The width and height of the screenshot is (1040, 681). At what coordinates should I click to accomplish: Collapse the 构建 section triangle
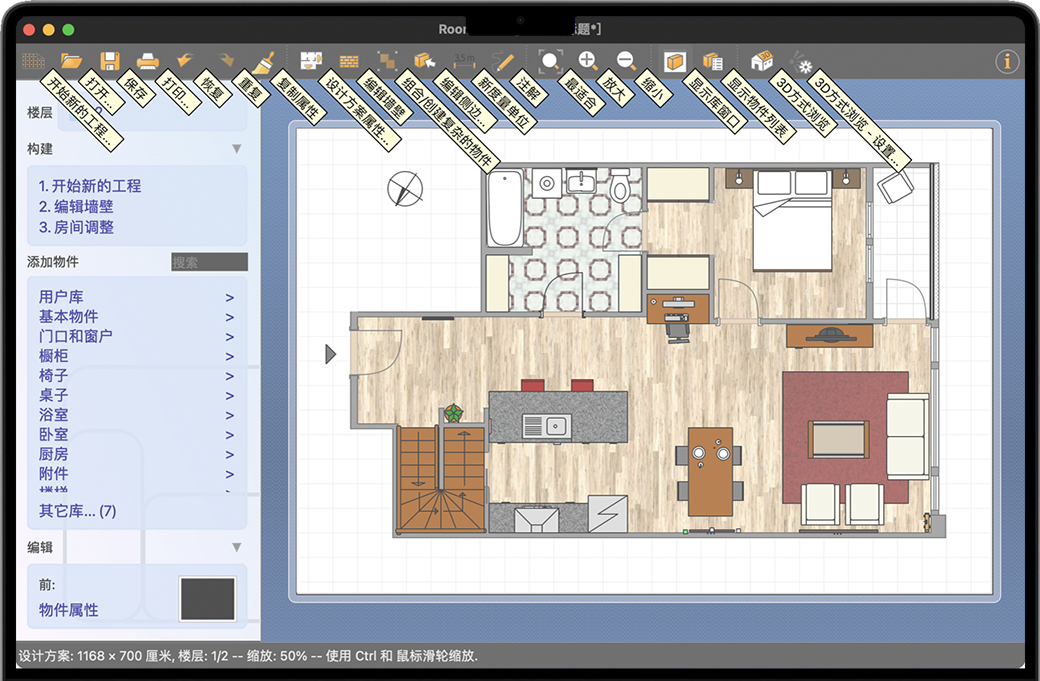pyautogui.click(x=237, y=149)
